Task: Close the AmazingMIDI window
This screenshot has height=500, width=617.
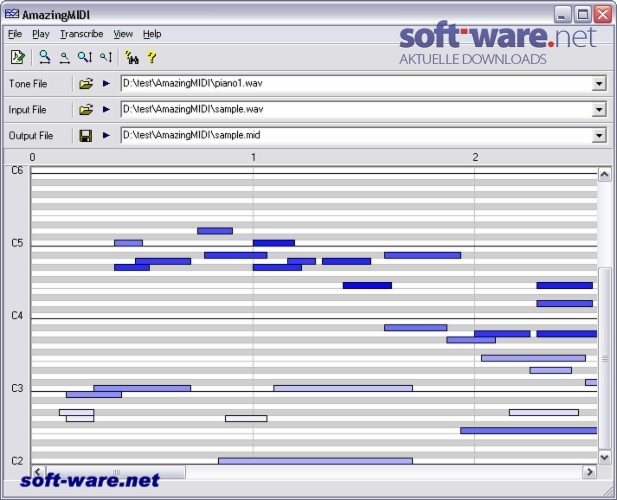Action: click(x=602, y=15)
